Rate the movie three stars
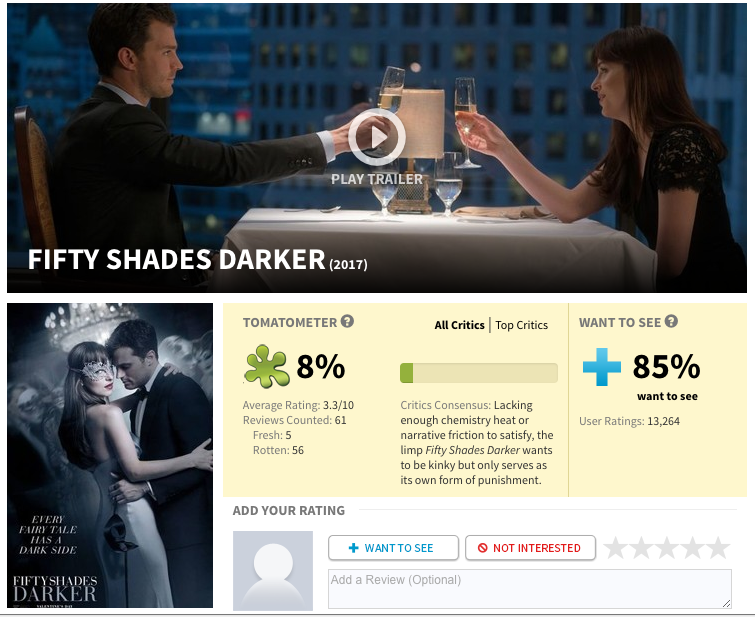755x617 pixels. point(667,548)
